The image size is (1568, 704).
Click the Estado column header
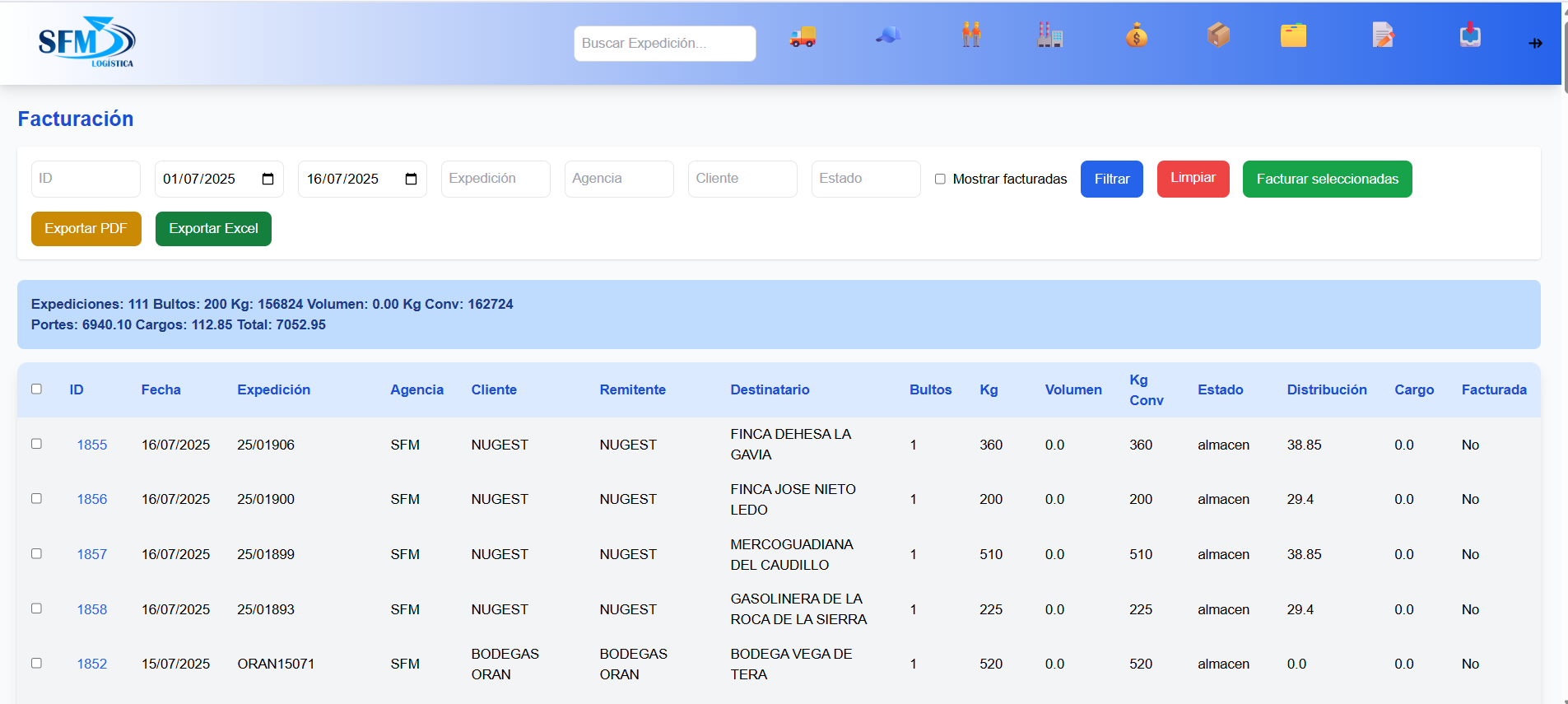pos(1220,389)
